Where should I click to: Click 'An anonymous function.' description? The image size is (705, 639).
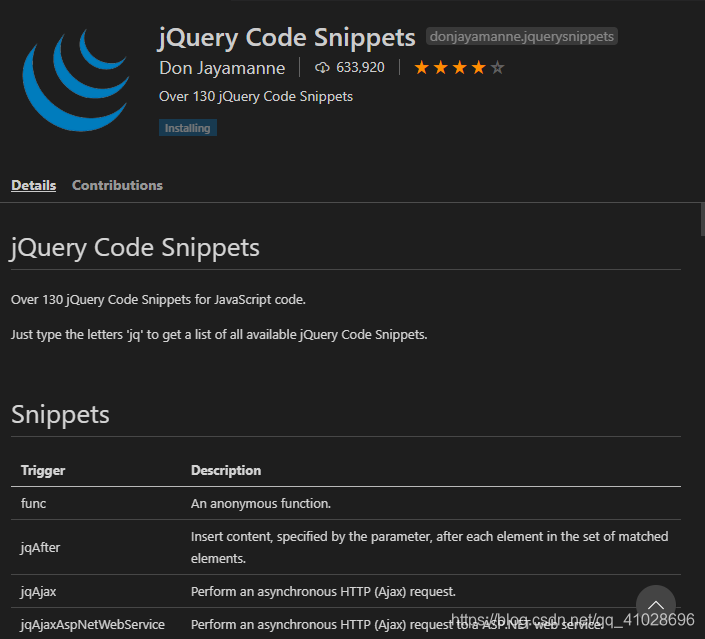click(261, 503)
